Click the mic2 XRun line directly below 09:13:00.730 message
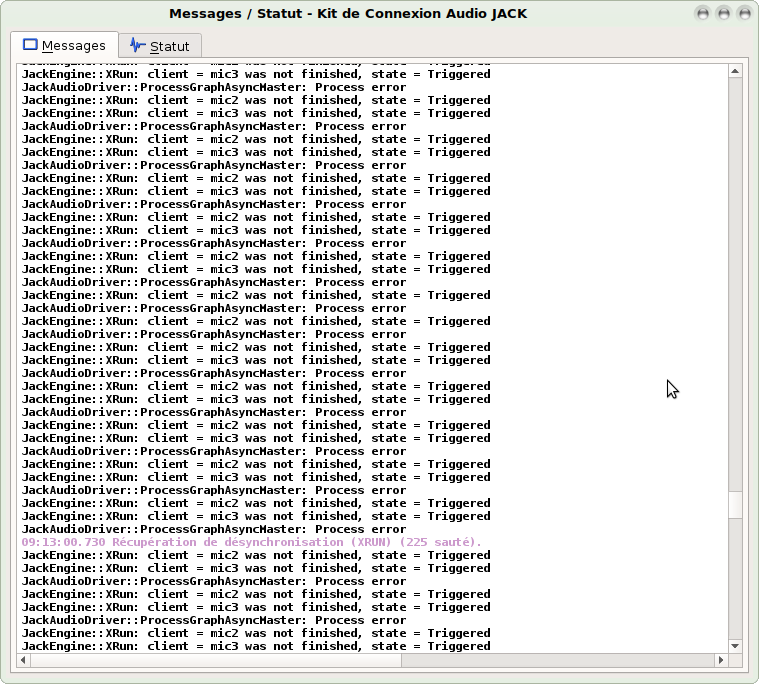The height and width of the screenshot is (684, 759). (256, 555)
